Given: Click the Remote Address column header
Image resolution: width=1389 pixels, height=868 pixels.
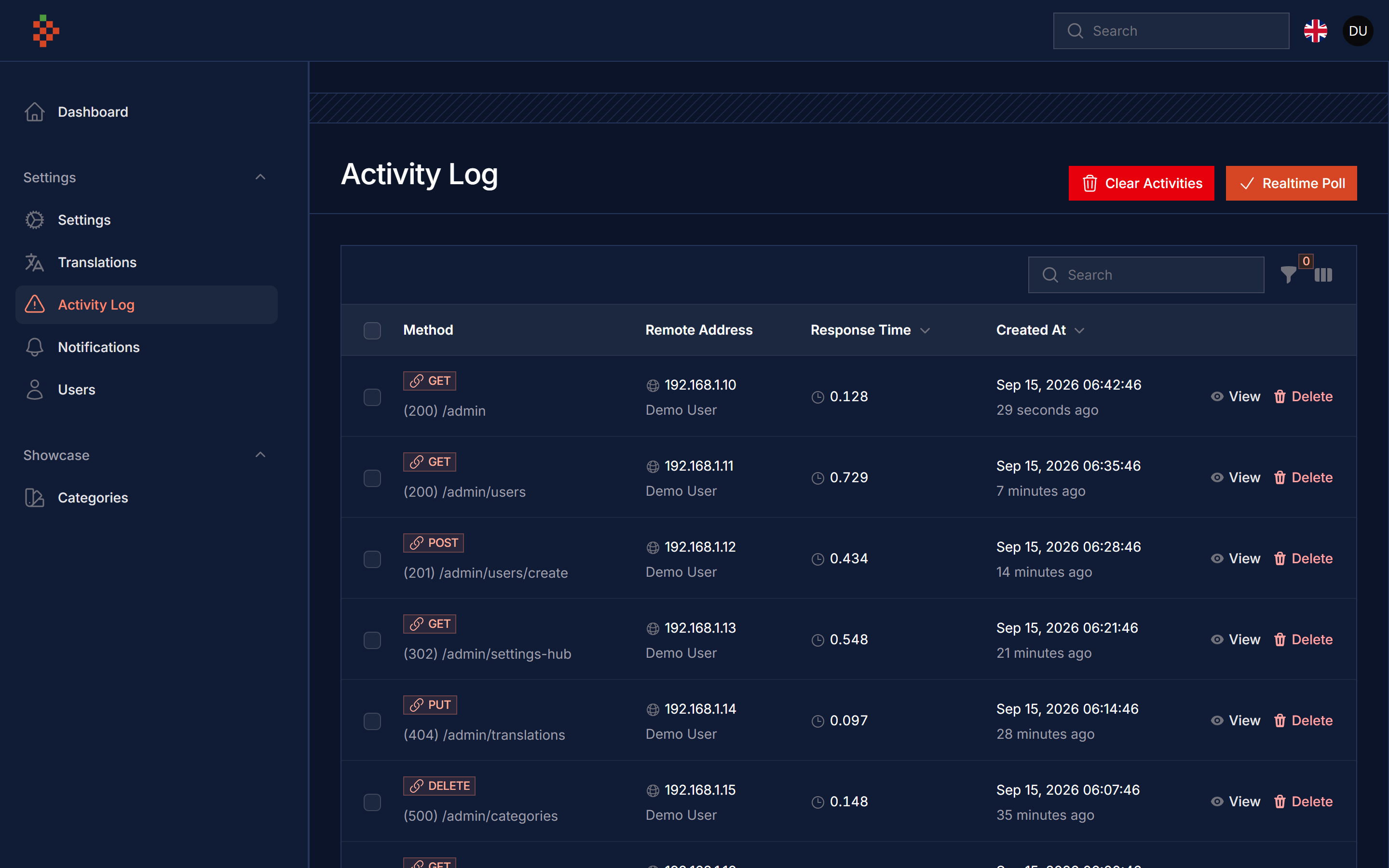Looking at the screenshot, I should click(698, 330).
